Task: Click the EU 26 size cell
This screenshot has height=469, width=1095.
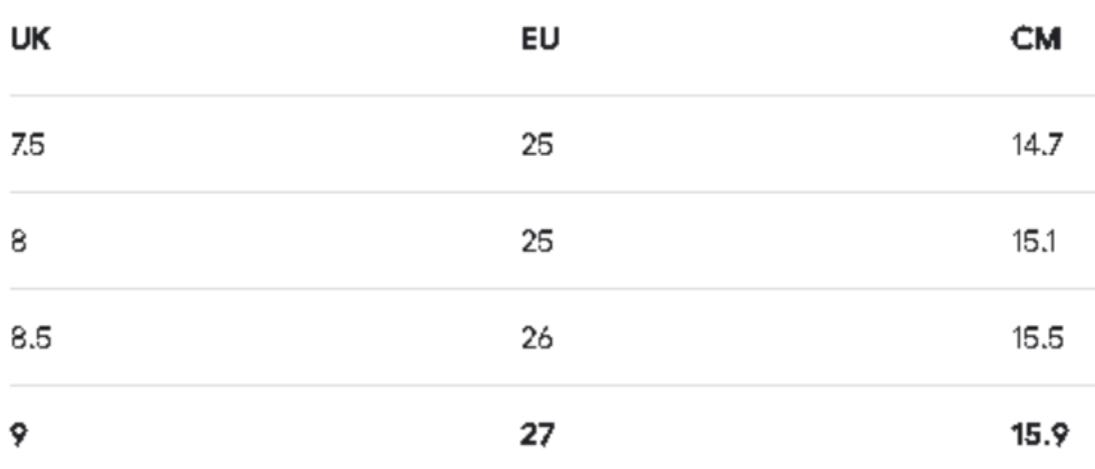Action: (x=537, y=338)
